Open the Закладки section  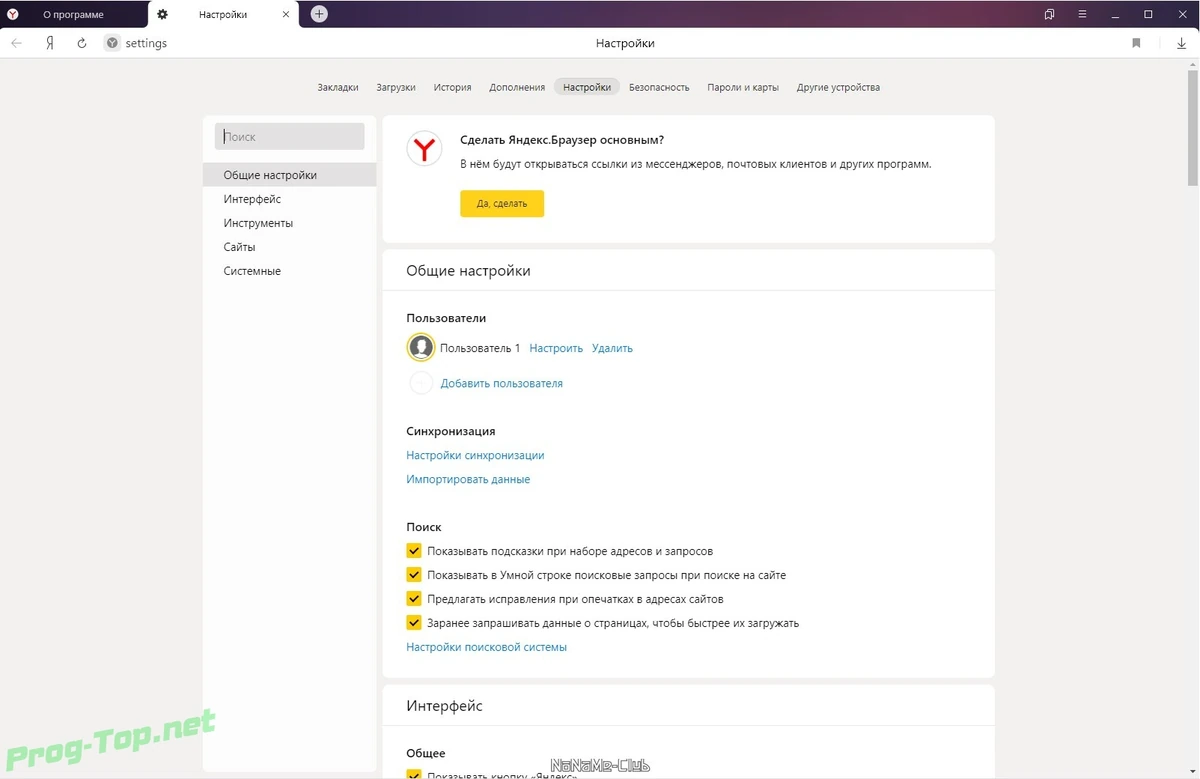point(338,87)
